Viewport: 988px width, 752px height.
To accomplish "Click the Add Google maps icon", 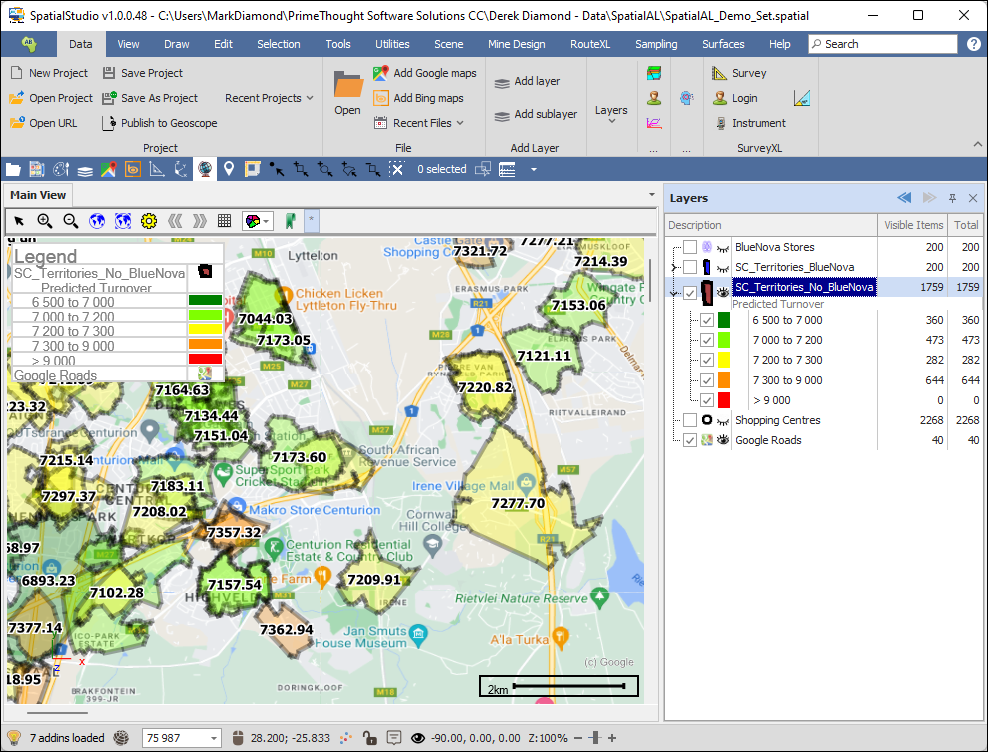I will click(x=380, y=73).
